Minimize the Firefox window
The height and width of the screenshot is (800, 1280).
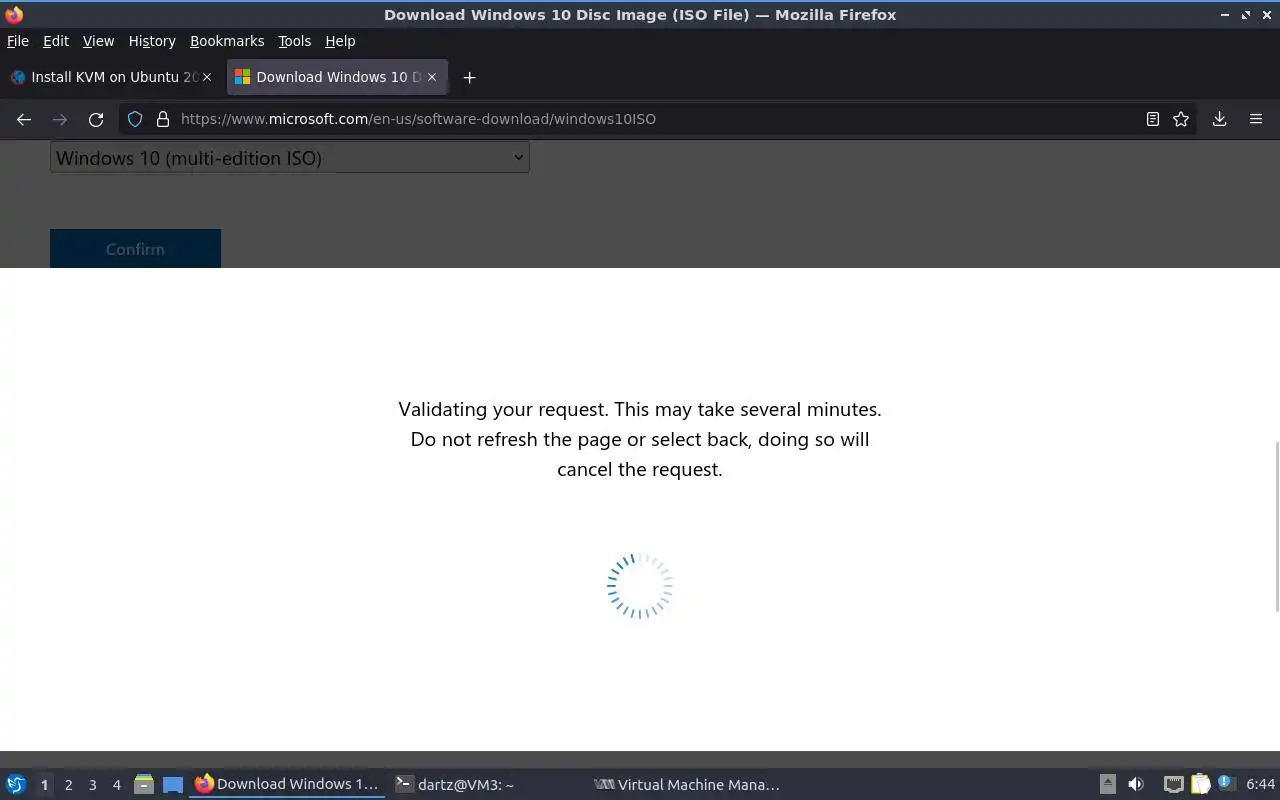(1225, 15)
